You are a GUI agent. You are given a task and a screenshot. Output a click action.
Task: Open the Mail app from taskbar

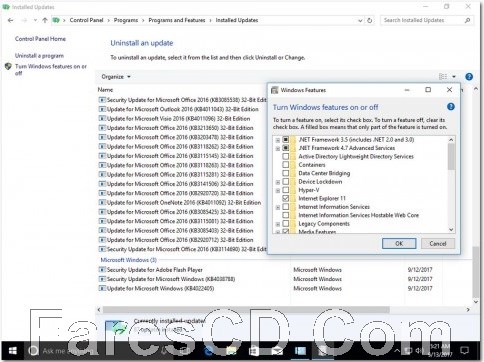tap(277, 351)
